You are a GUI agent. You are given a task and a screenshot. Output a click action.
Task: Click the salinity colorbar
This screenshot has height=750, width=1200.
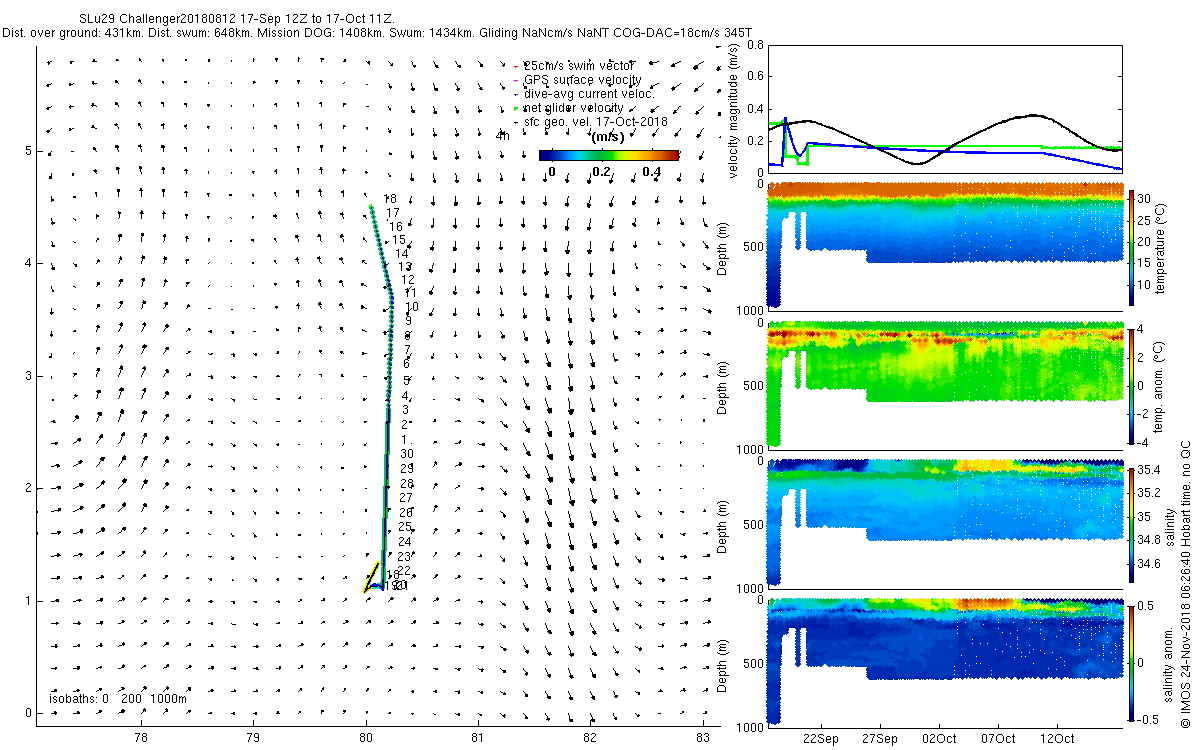[x=1132, y=522]
